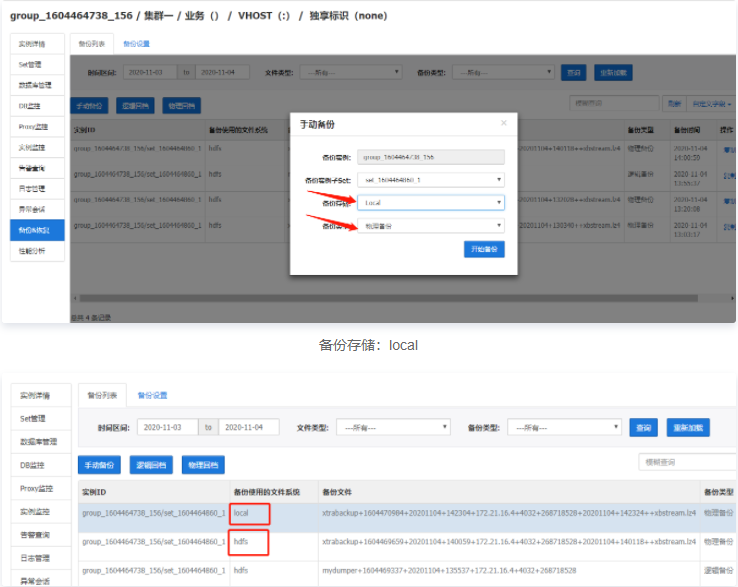Open the 备份存储 dropdown showing local
Image resolution: width=738 pixels, height=587 pixels.
pyautogui.click(x=432, y=202)
